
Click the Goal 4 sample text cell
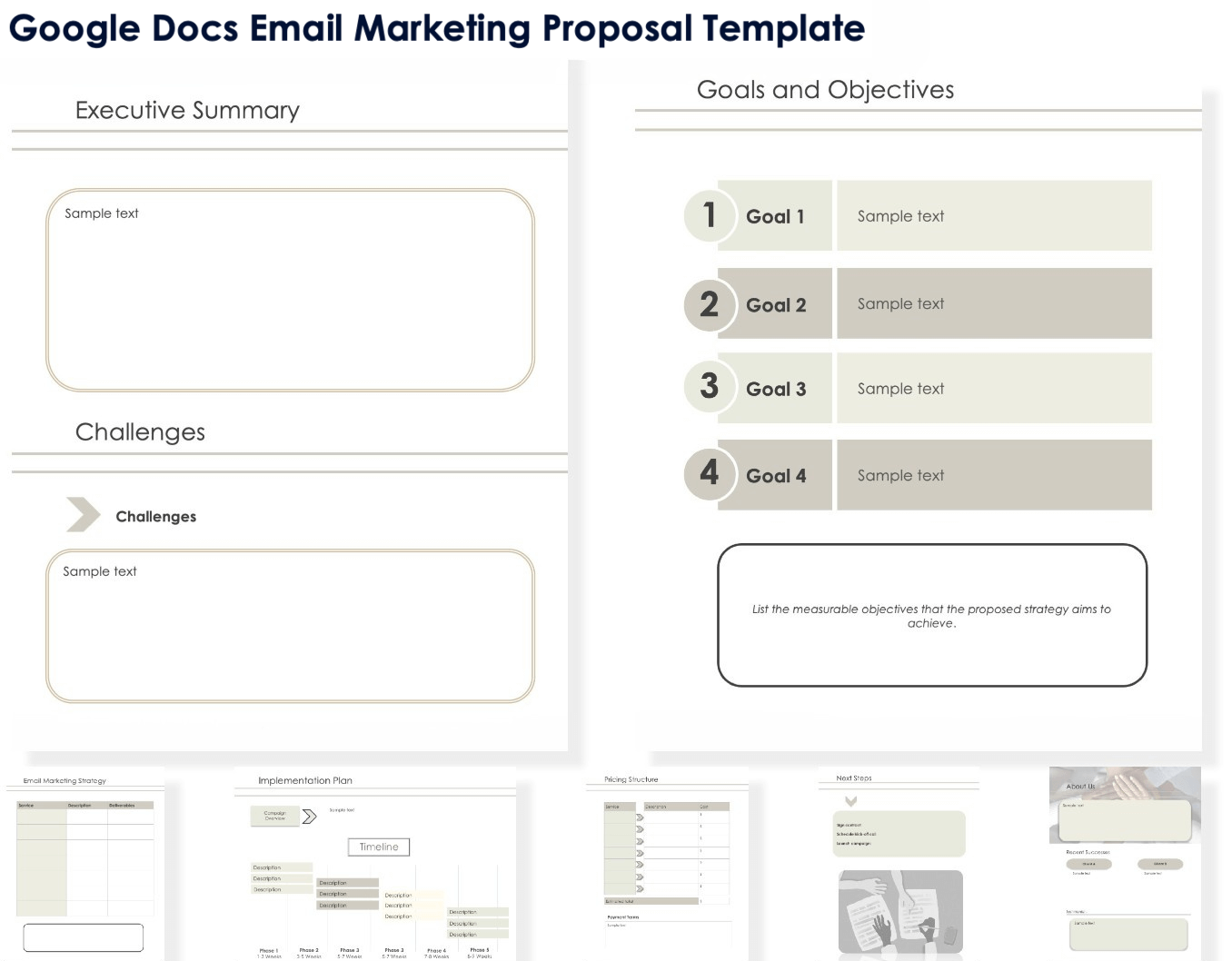click(x=994, y=475)
